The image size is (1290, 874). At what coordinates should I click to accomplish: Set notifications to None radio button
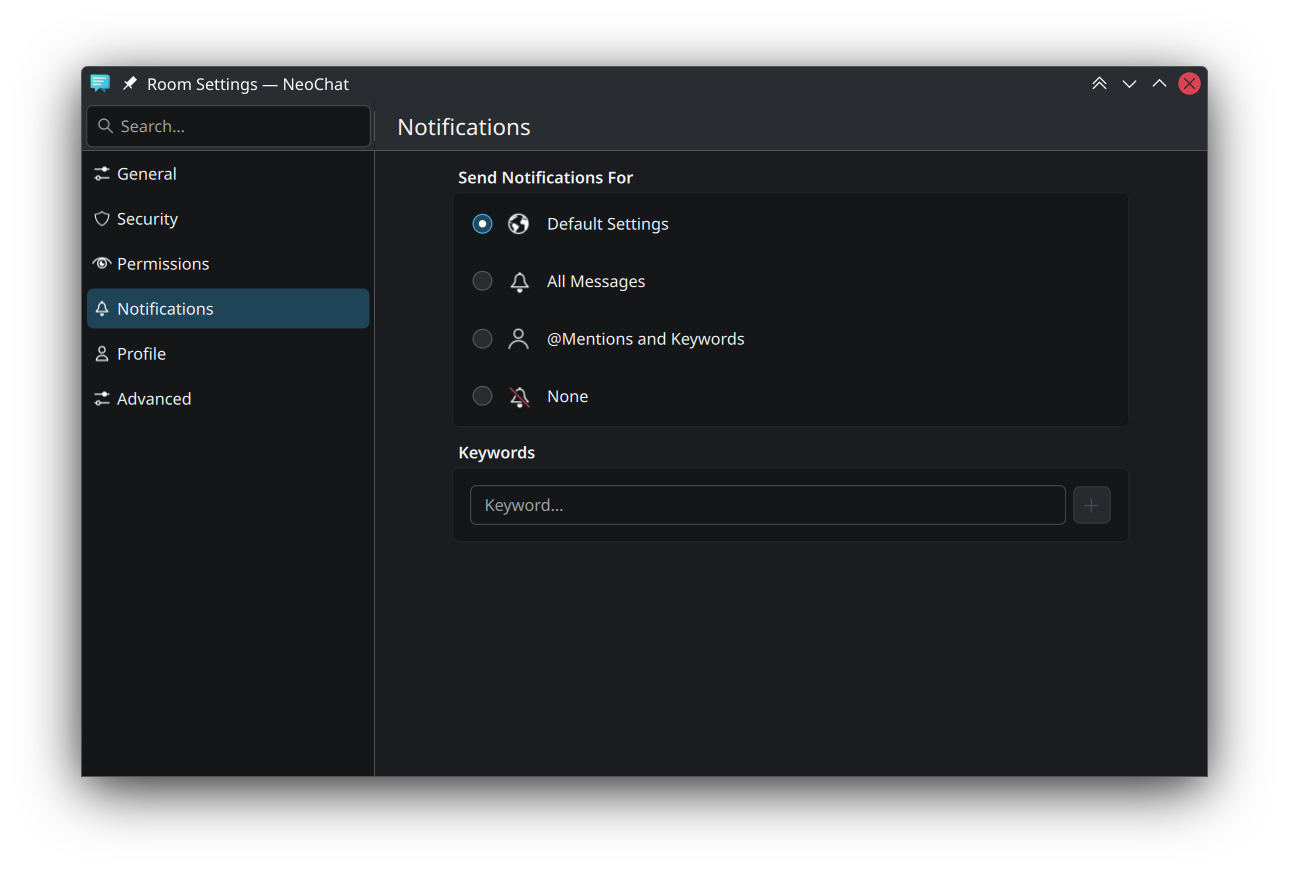click(x=482, y=397)
